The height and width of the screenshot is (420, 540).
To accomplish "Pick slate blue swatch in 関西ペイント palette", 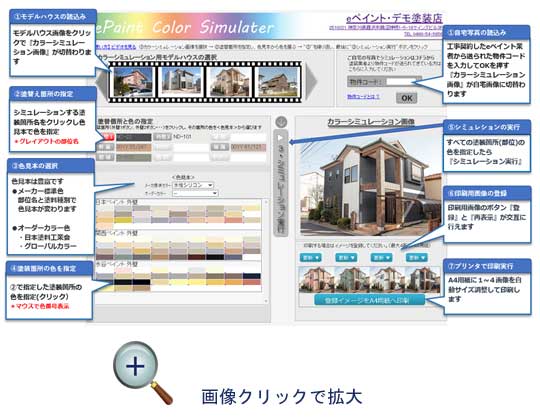I will 233,257.
